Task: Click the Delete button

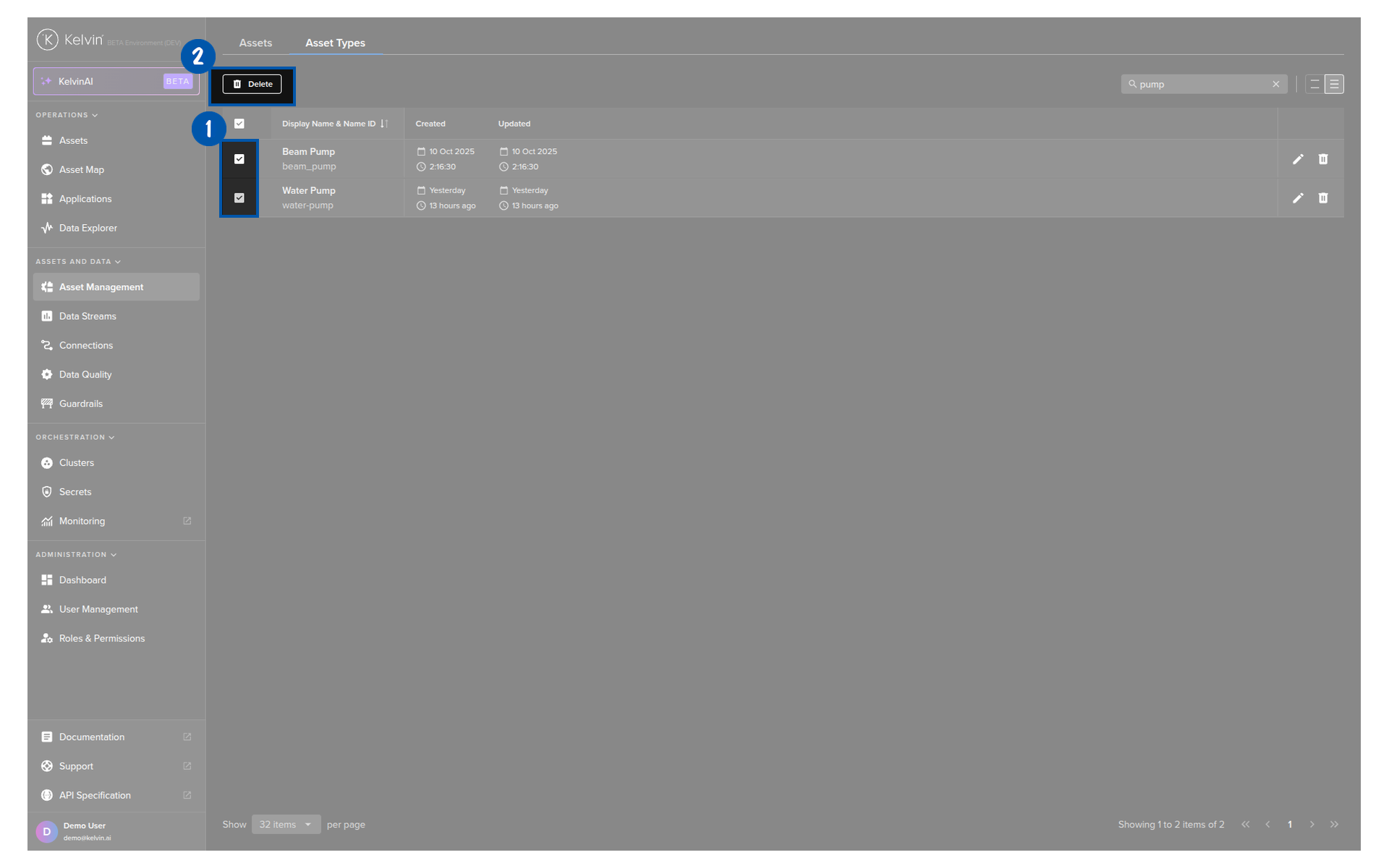Action: pyautogui.click(x=252, y=85)
